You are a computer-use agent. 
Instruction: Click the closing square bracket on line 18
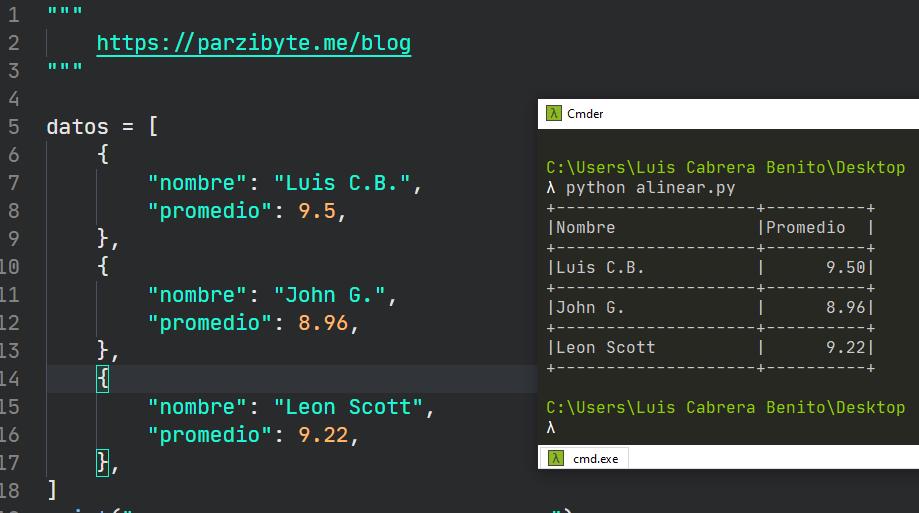(x=52, y=490)
